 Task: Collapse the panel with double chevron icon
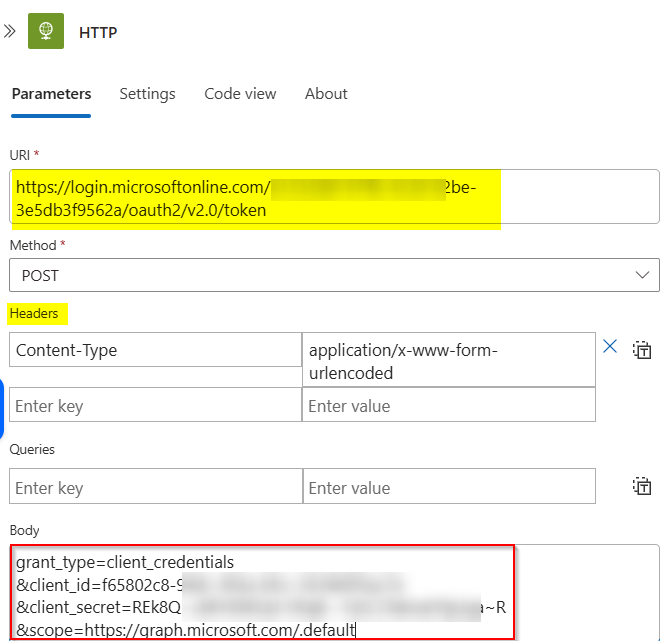pyautogui.click(x=10, y=31)
